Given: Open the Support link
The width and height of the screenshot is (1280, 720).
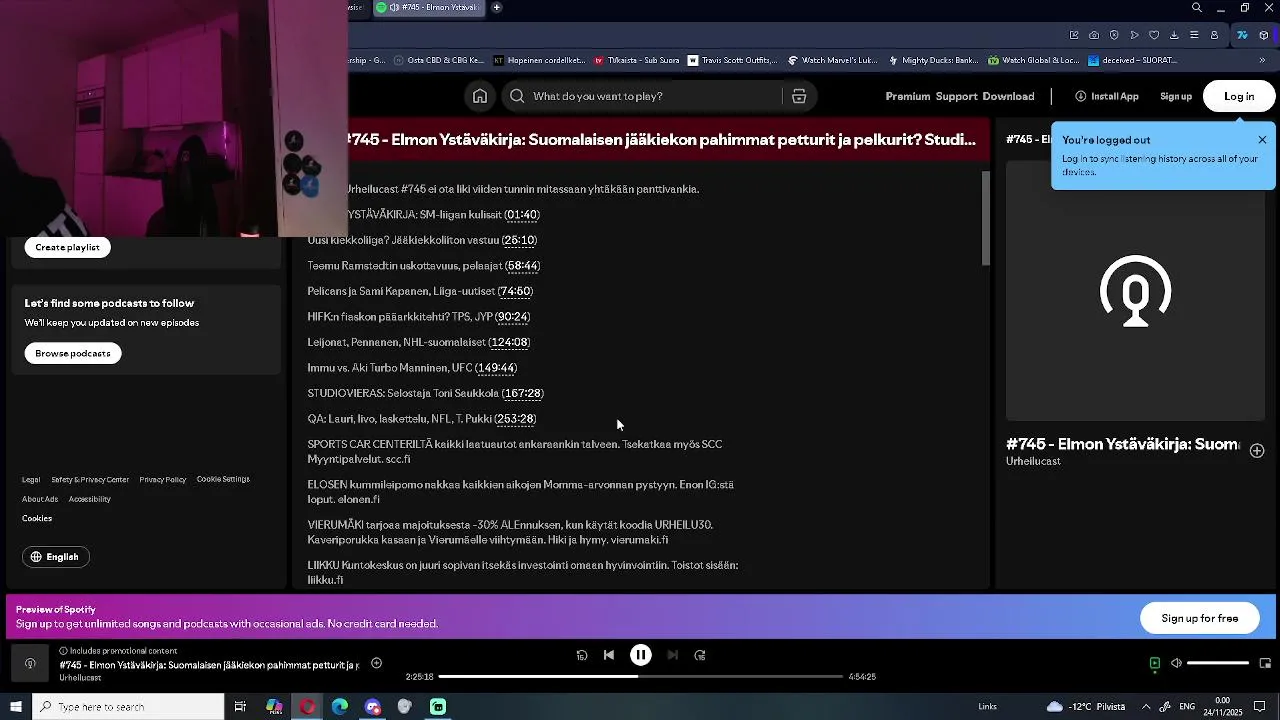Looking at the screenshot, I should [957, 96].
